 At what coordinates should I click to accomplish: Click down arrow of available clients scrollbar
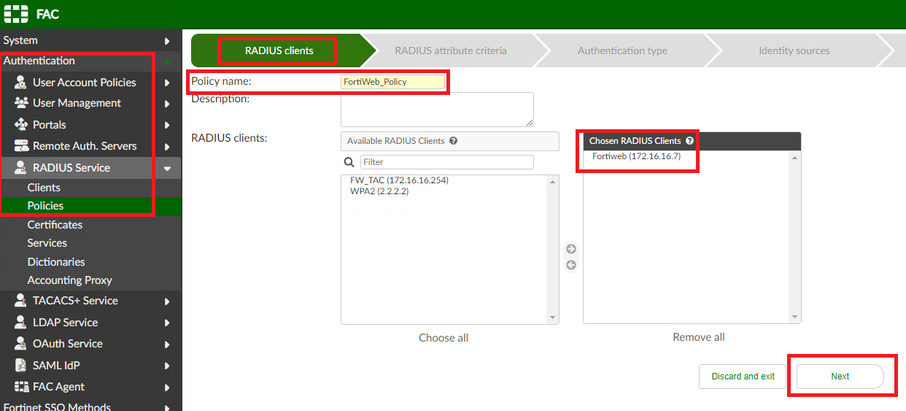(552, 317)
